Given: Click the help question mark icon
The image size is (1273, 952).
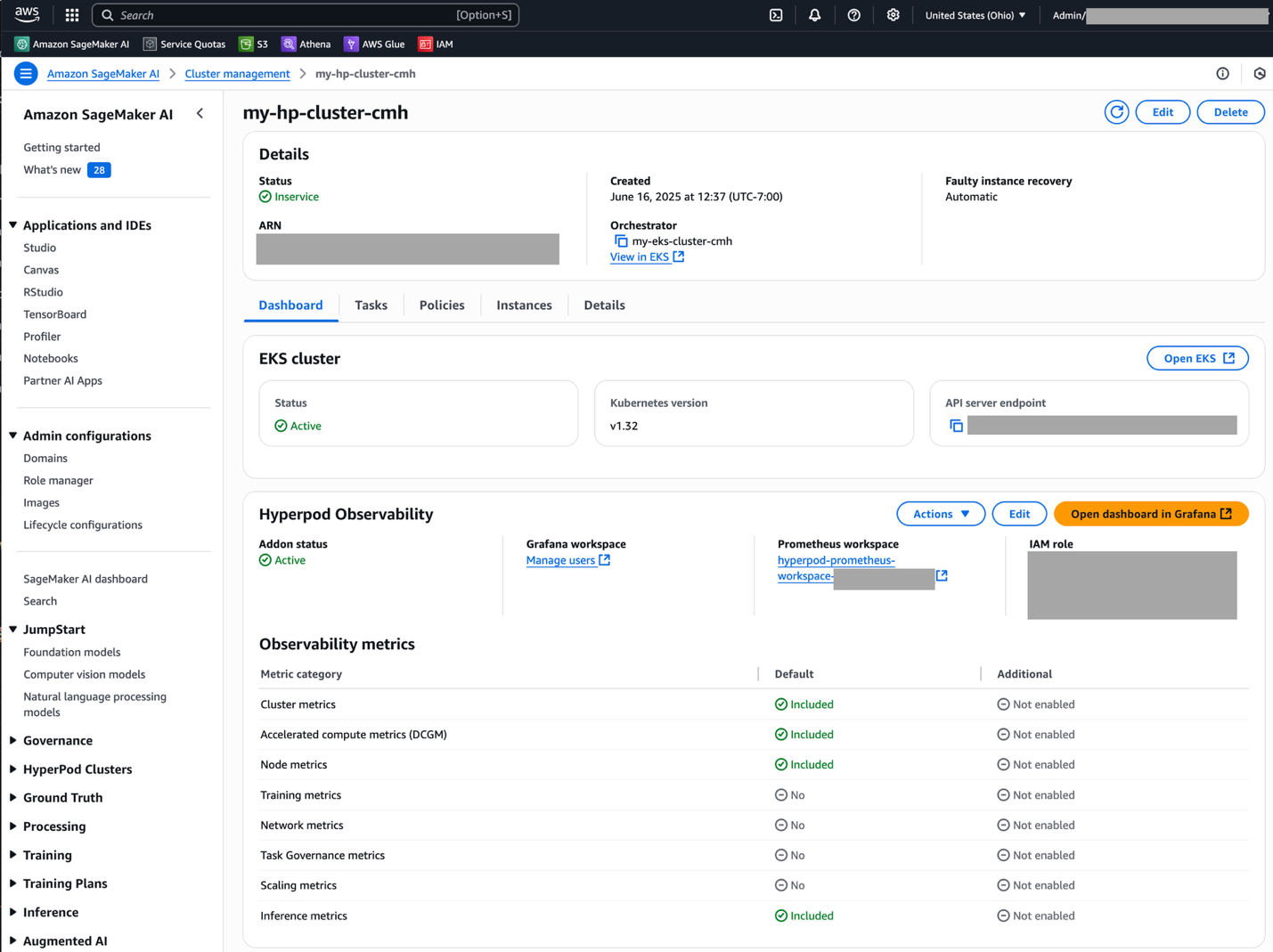Looking at the screenshot, I should [853, 15].
